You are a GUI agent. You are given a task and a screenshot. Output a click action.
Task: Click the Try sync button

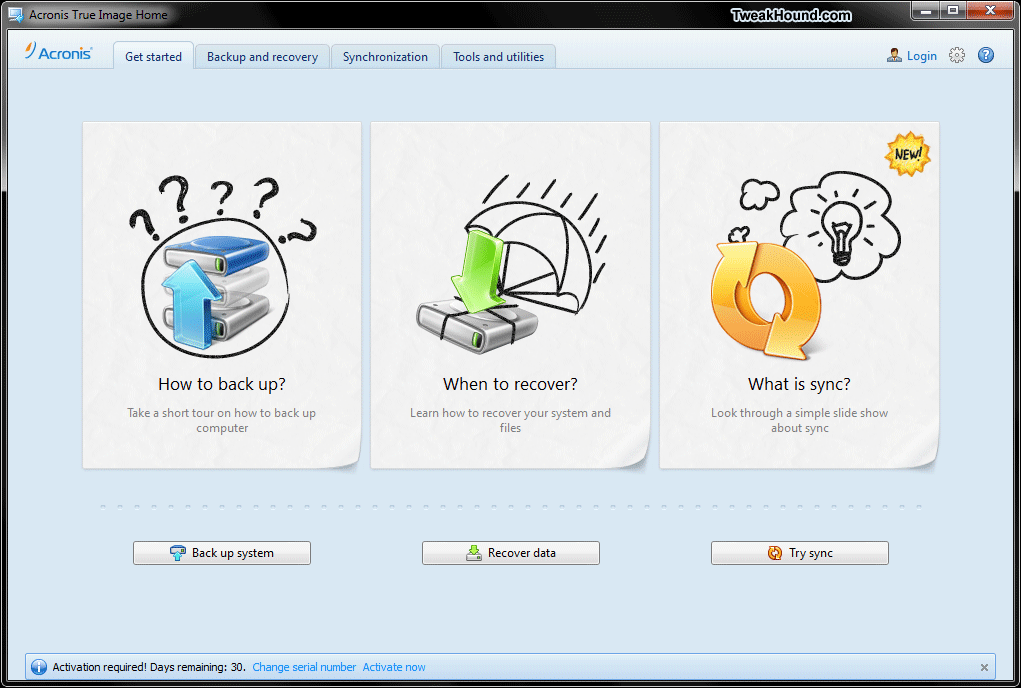(800, 553)
